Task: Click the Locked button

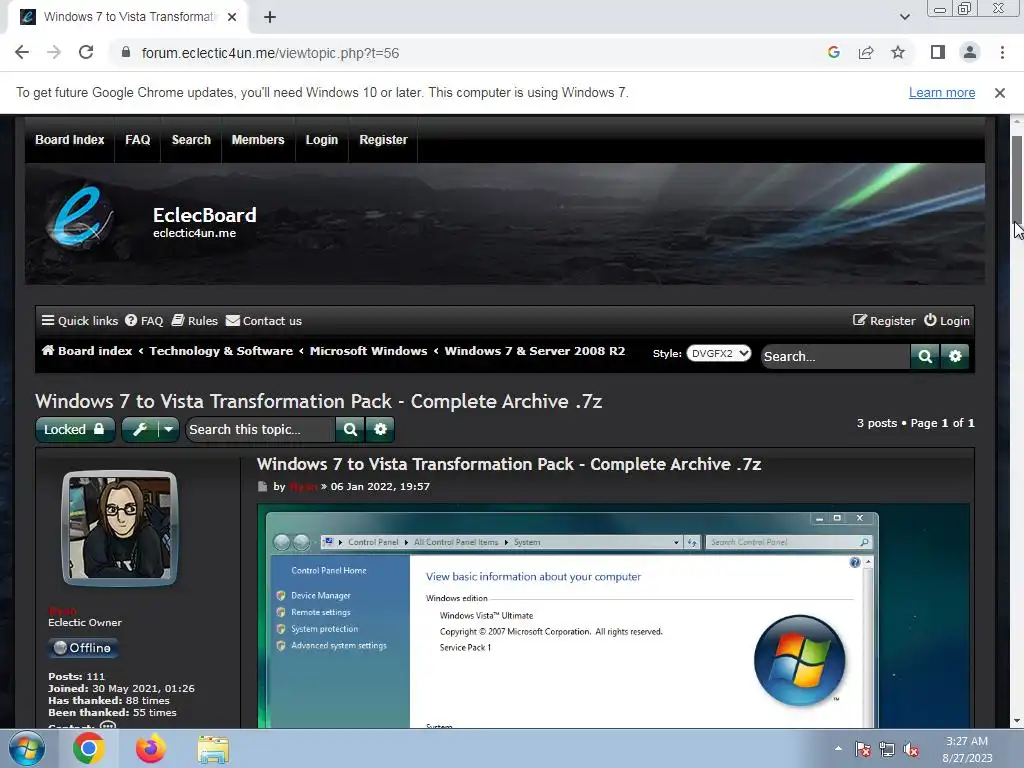Action: (74, 429)
